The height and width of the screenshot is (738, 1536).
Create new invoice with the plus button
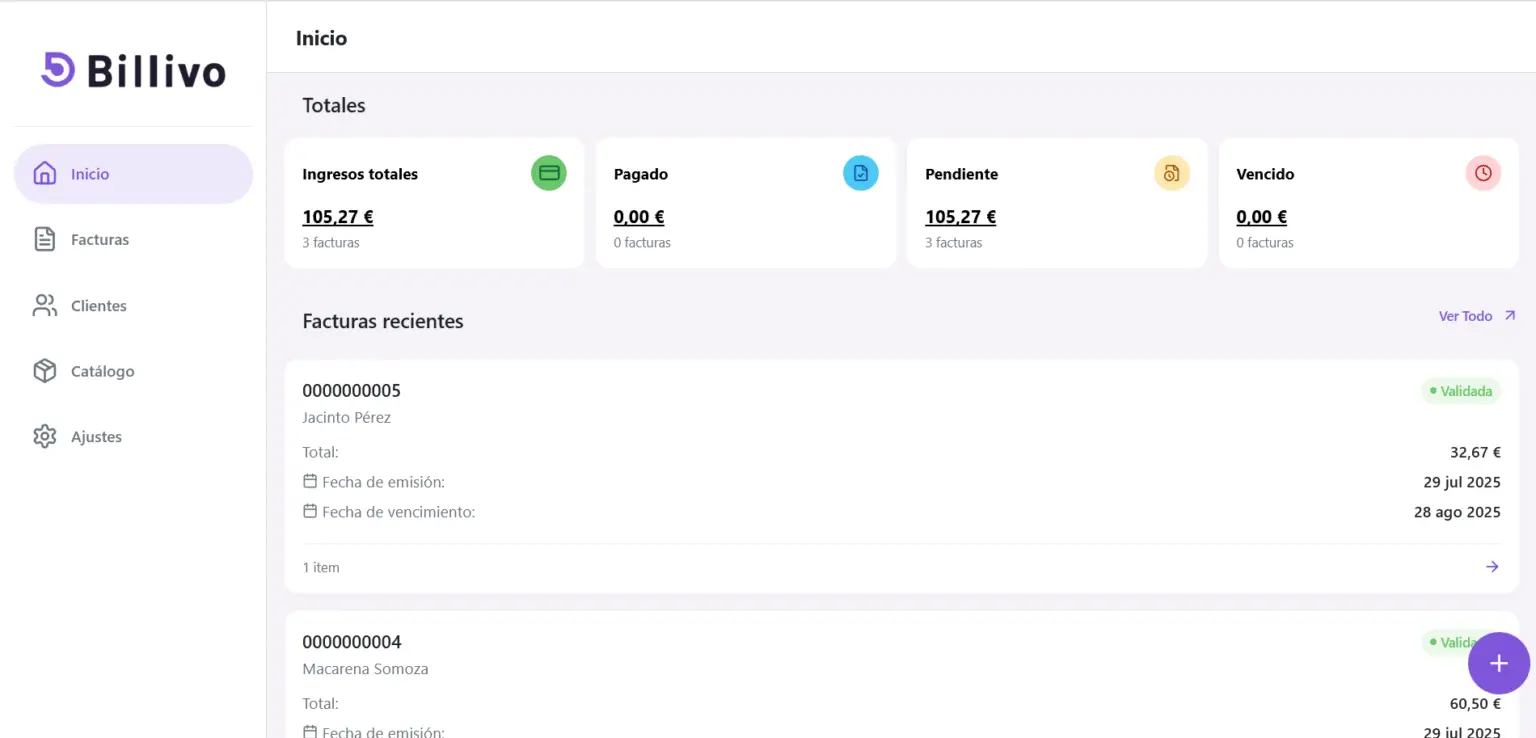(1499, 663)
